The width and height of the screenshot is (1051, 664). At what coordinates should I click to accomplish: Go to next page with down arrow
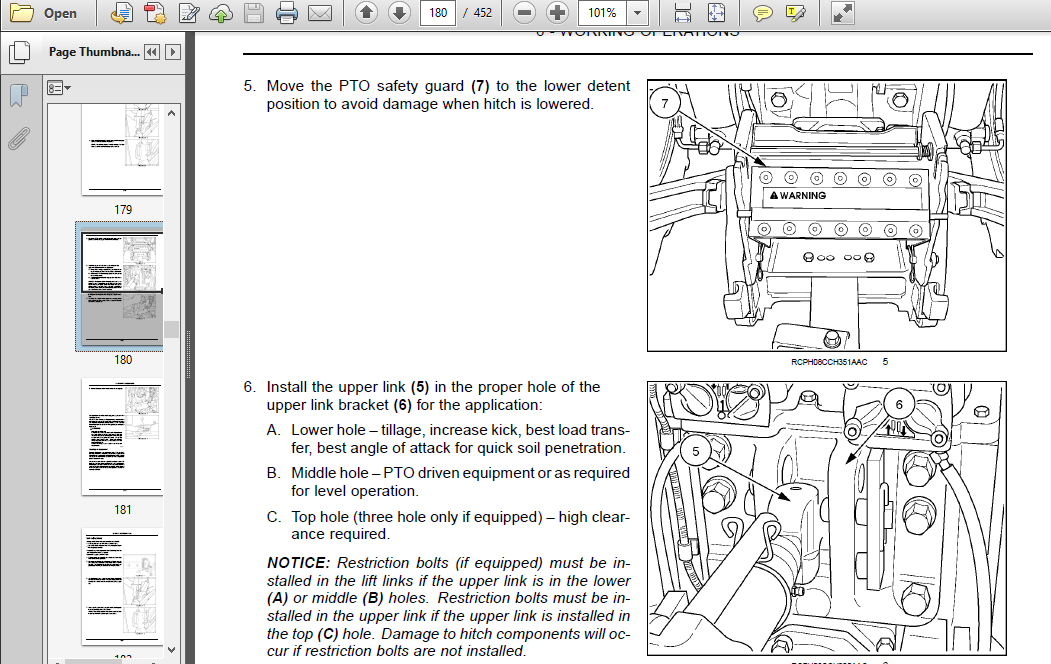pos(399,12)
